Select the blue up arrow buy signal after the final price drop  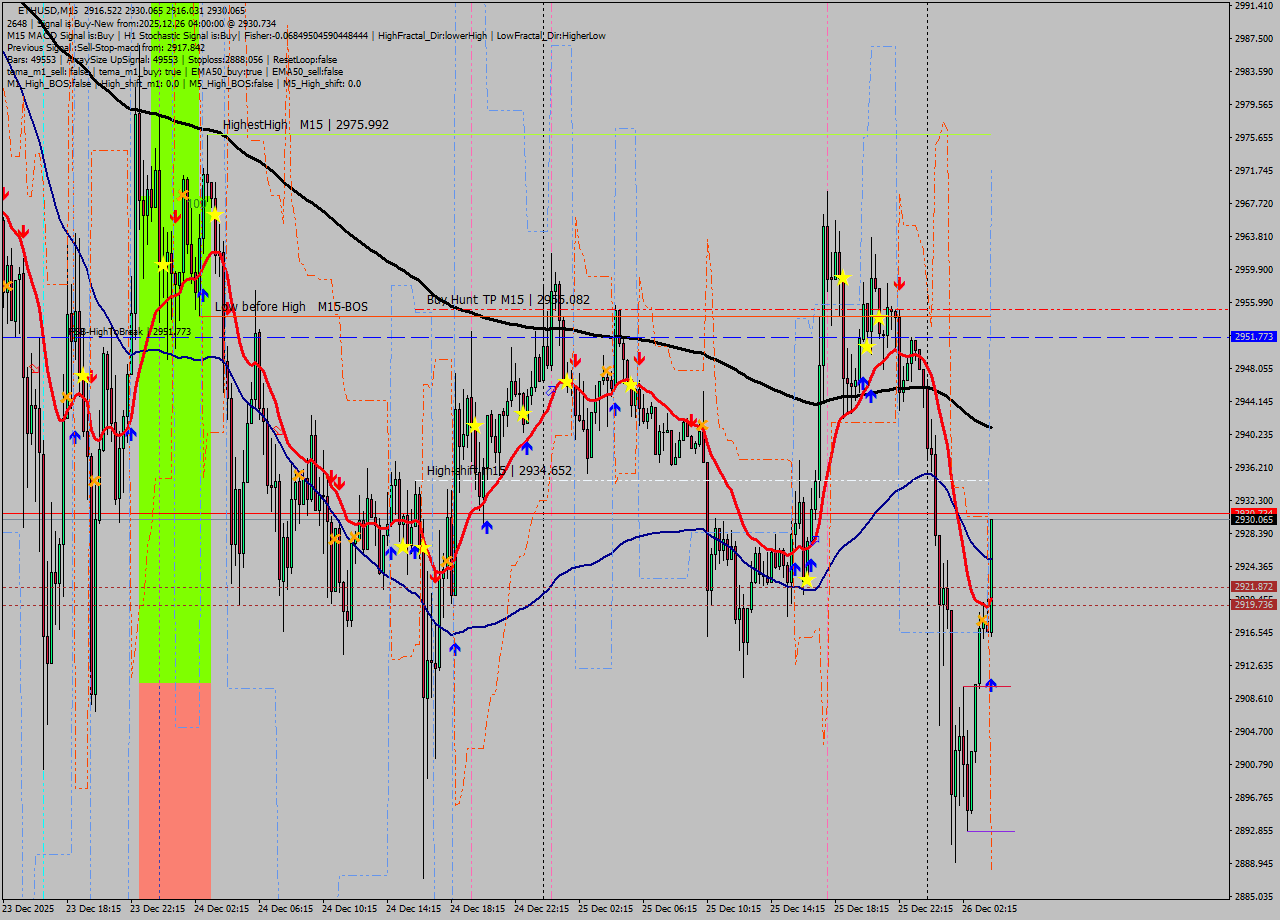click(991, 684)
